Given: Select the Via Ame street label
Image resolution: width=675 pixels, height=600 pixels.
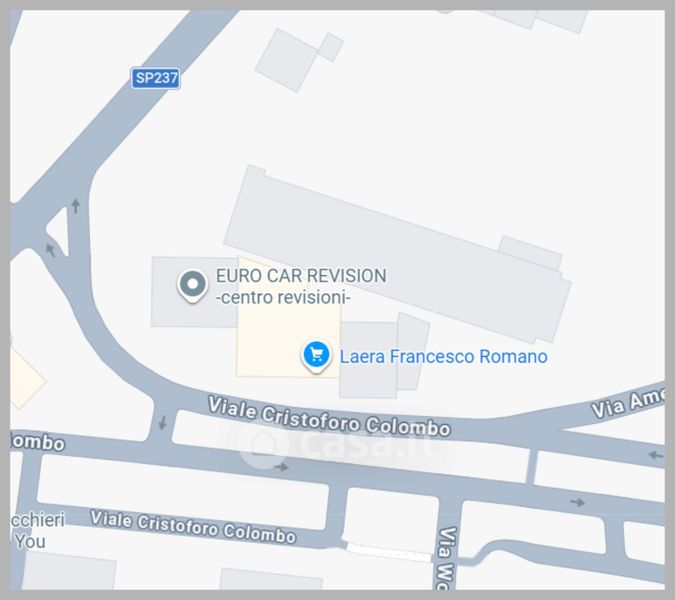Looking at the screenshot, I should [x=628, y=402].
